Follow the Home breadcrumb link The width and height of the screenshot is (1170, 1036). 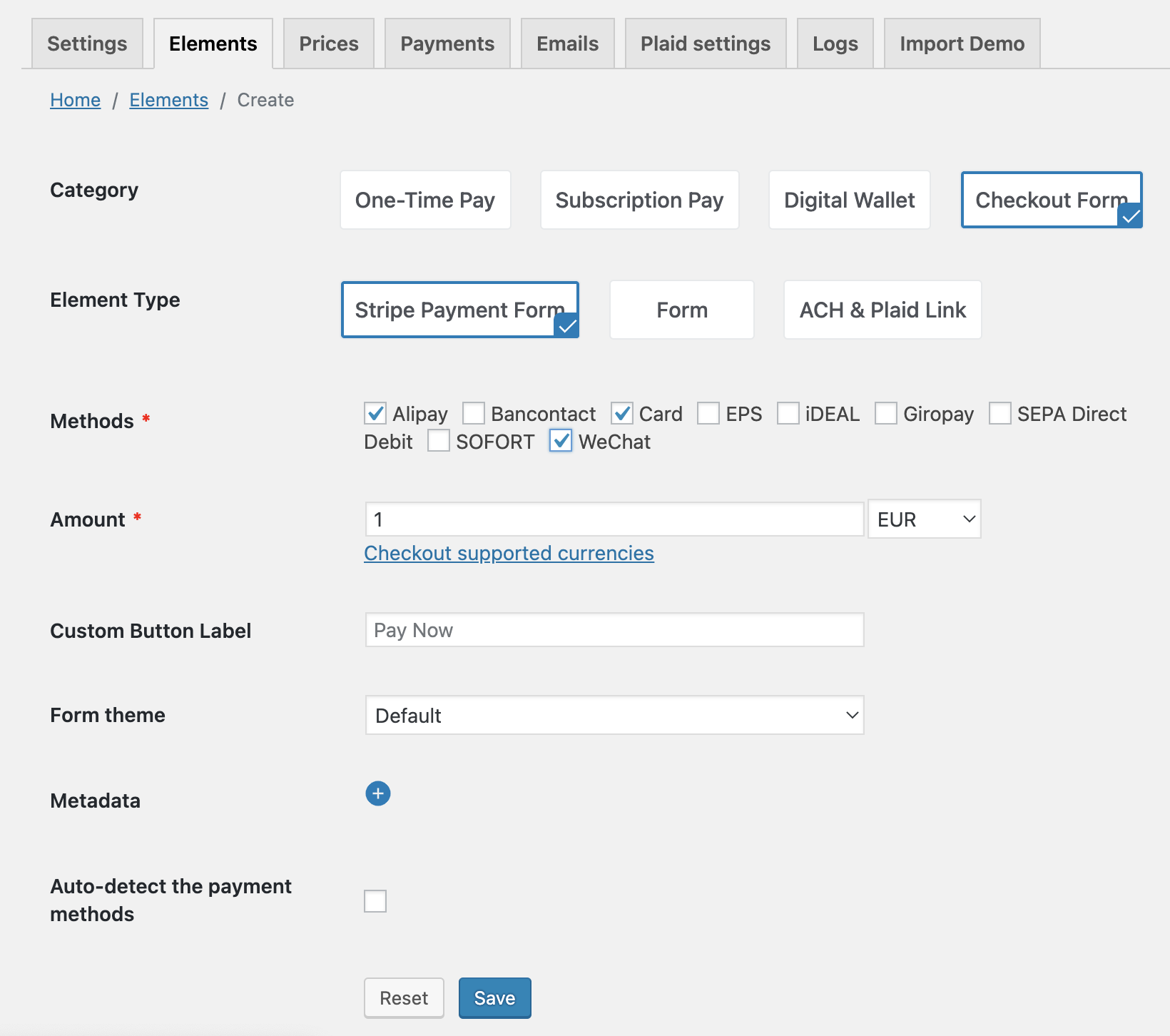coord(75,100)
